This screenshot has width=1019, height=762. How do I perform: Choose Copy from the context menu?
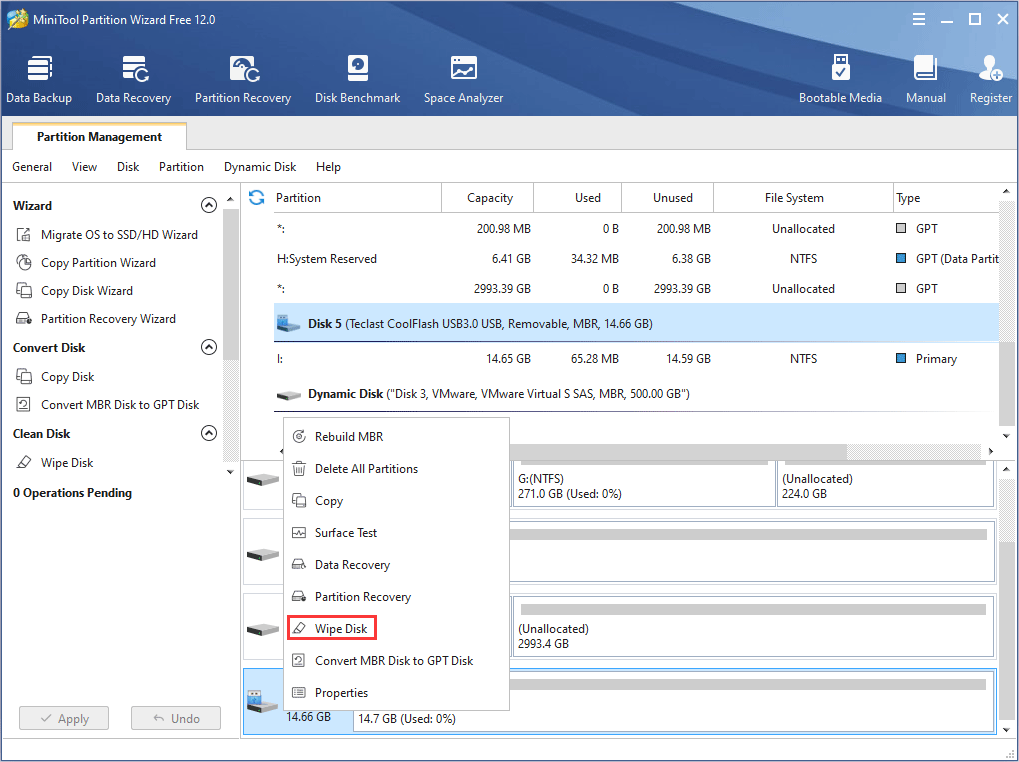396,501
